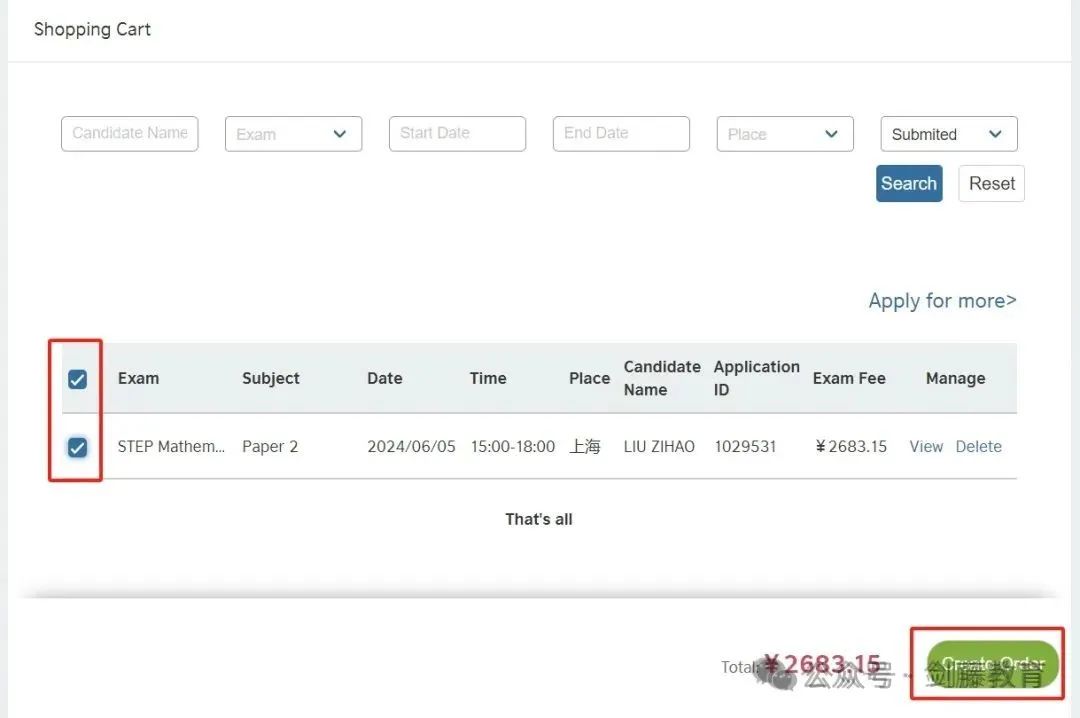1080x718 pixels.
Task: Open the Exam filter dropdown
Action: [292, 134]
